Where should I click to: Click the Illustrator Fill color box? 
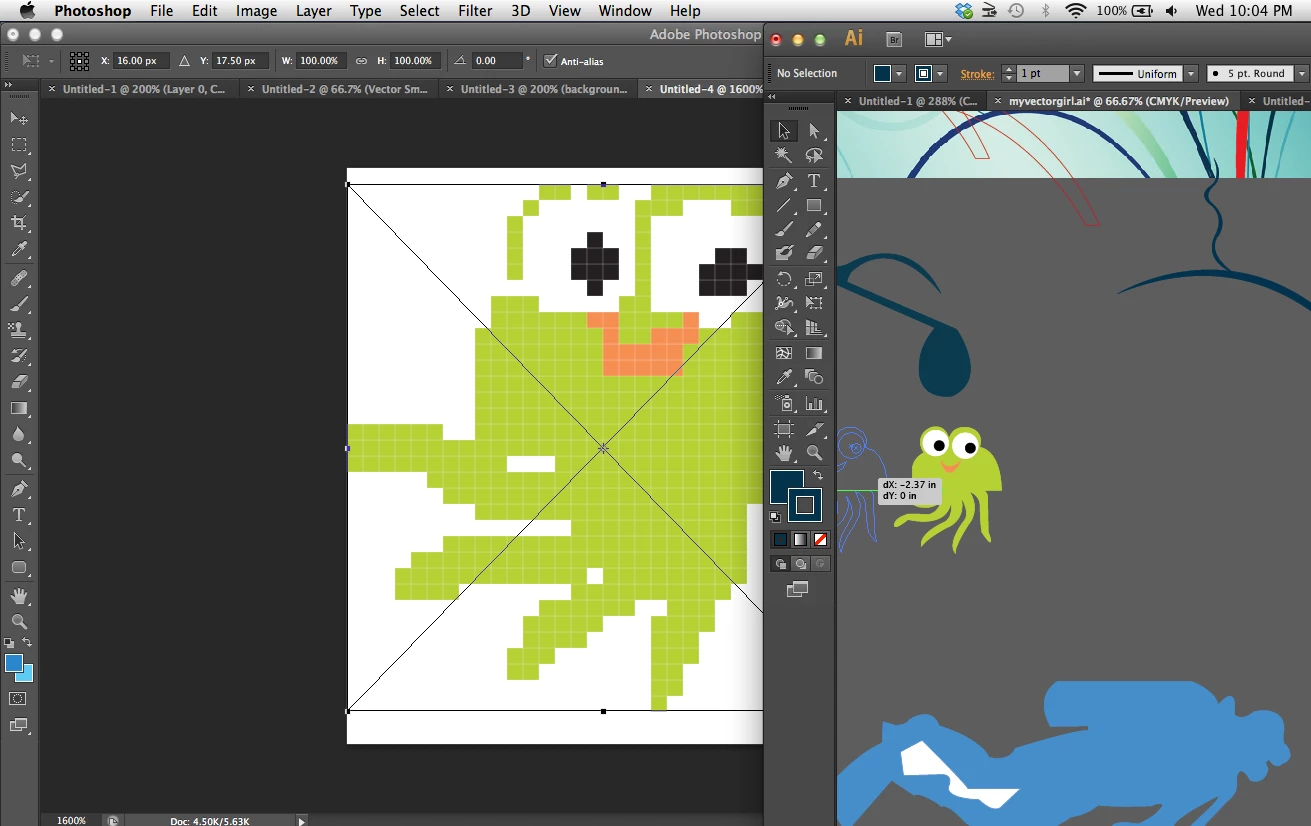click(x=785, y=488)
